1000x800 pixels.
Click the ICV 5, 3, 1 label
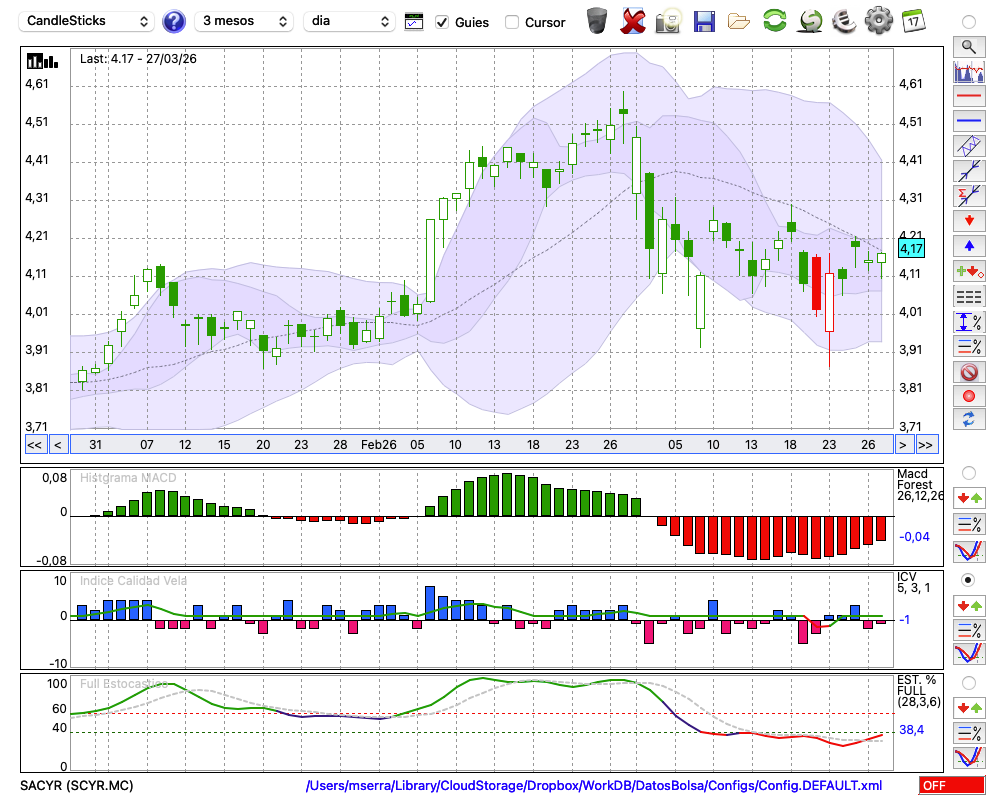point(913,582)
